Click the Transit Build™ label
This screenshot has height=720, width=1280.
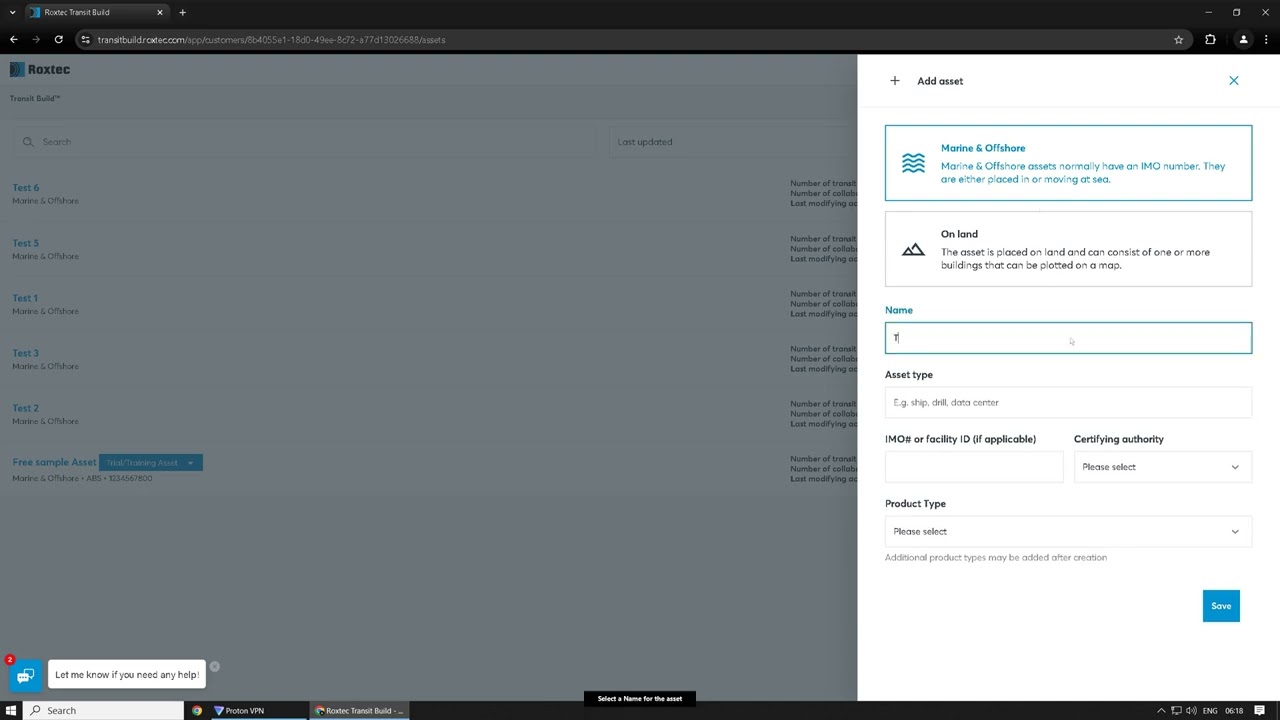pos(35,98)
